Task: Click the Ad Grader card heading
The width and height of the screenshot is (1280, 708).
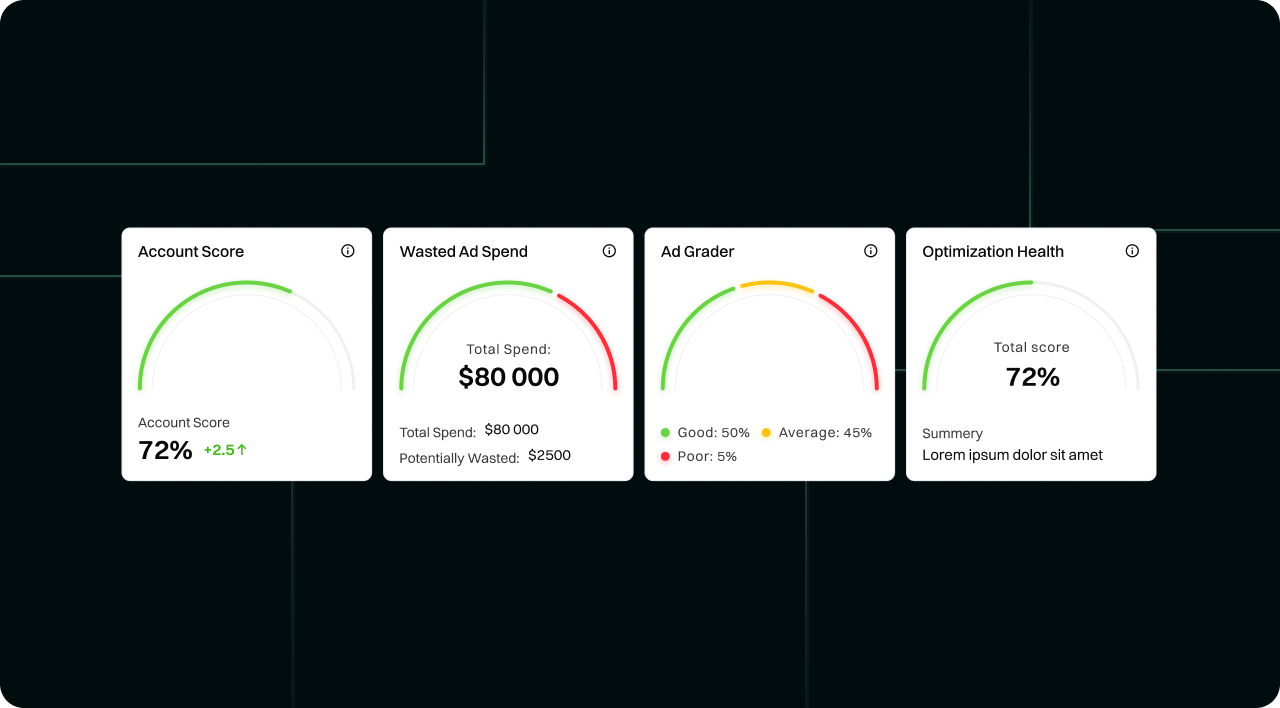Action: (698, 252)
